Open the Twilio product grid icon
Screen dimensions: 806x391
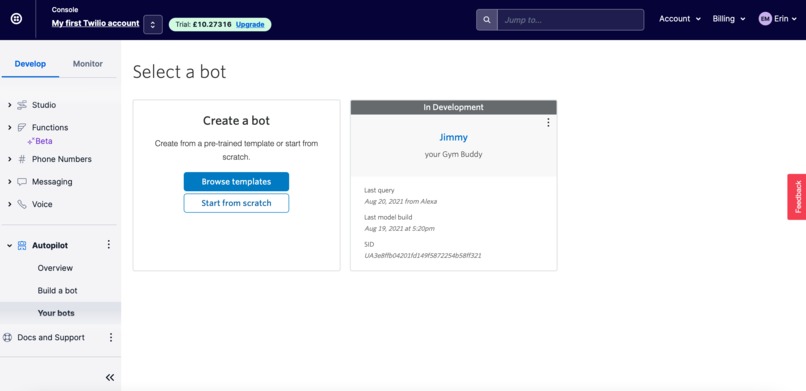(x=16, y=19)
